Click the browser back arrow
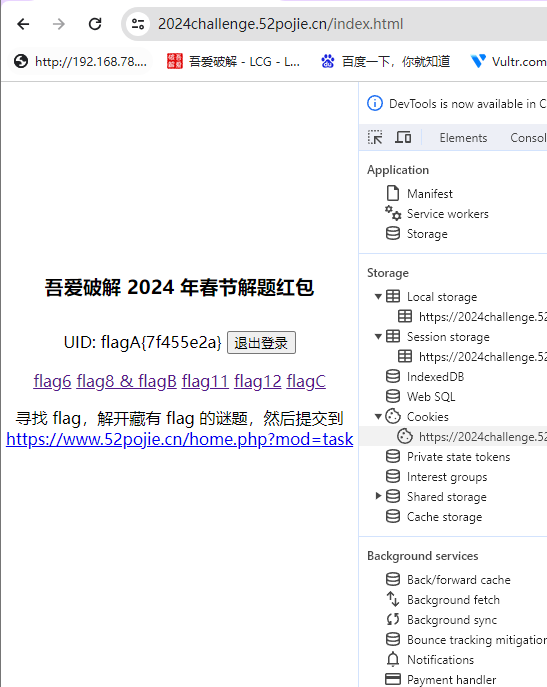The height and width of the screenshot is (687, 547). (23, 24)
